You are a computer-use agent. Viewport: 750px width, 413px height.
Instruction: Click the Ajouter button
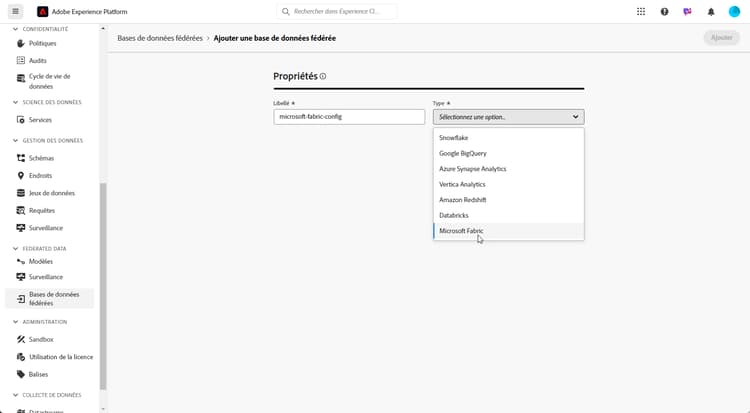click(720, 37)
